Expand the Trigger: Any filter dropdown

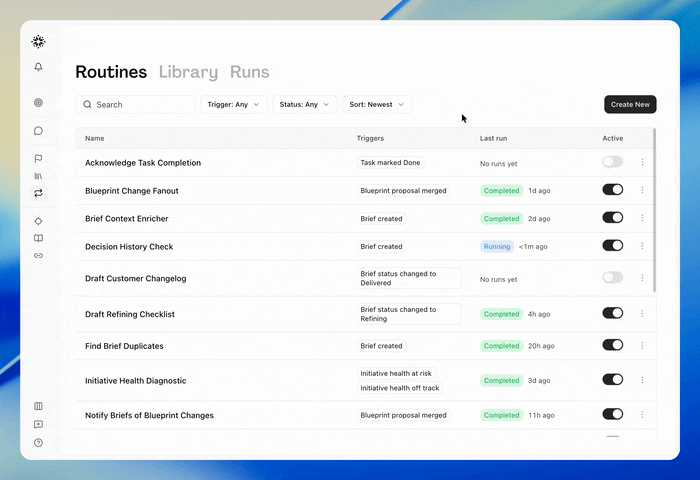(x=233, y=104)
